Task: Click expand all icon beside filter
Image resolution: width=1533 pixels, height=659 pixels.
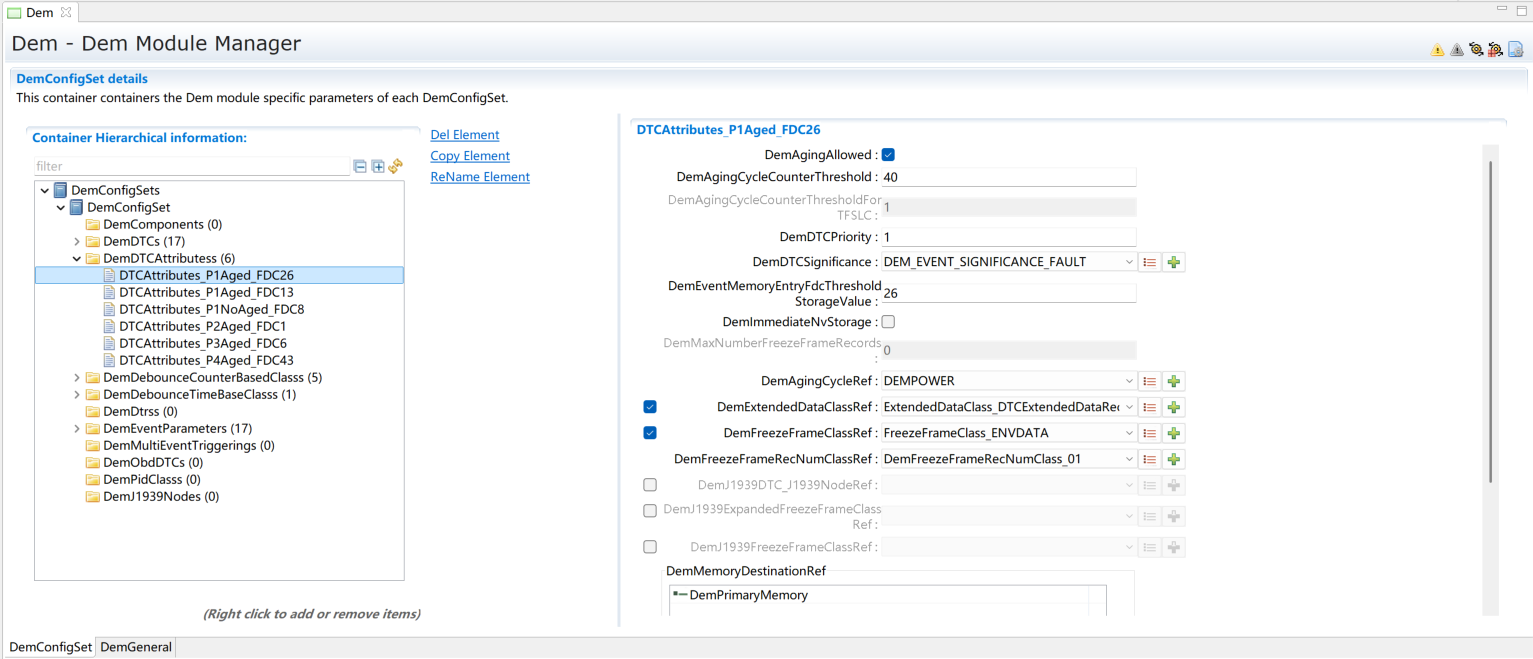Action: 378,167
